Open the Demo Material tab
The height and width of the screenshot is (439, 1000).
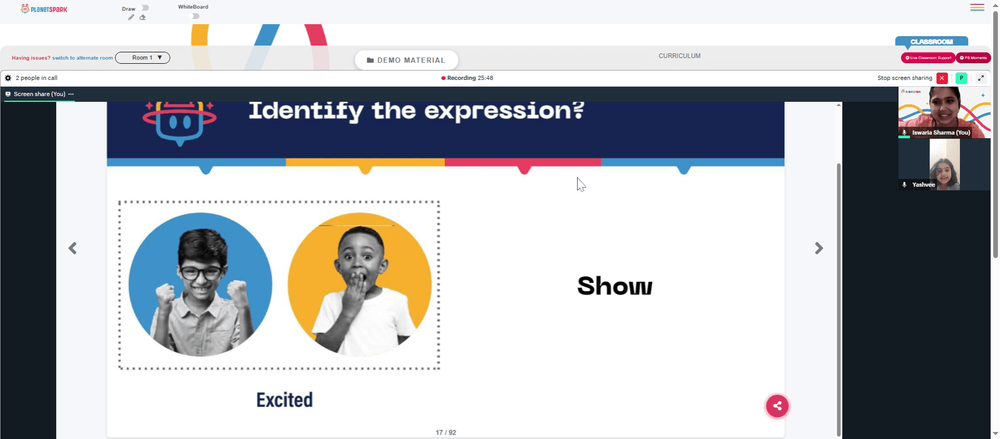click(x=406, y=60)
